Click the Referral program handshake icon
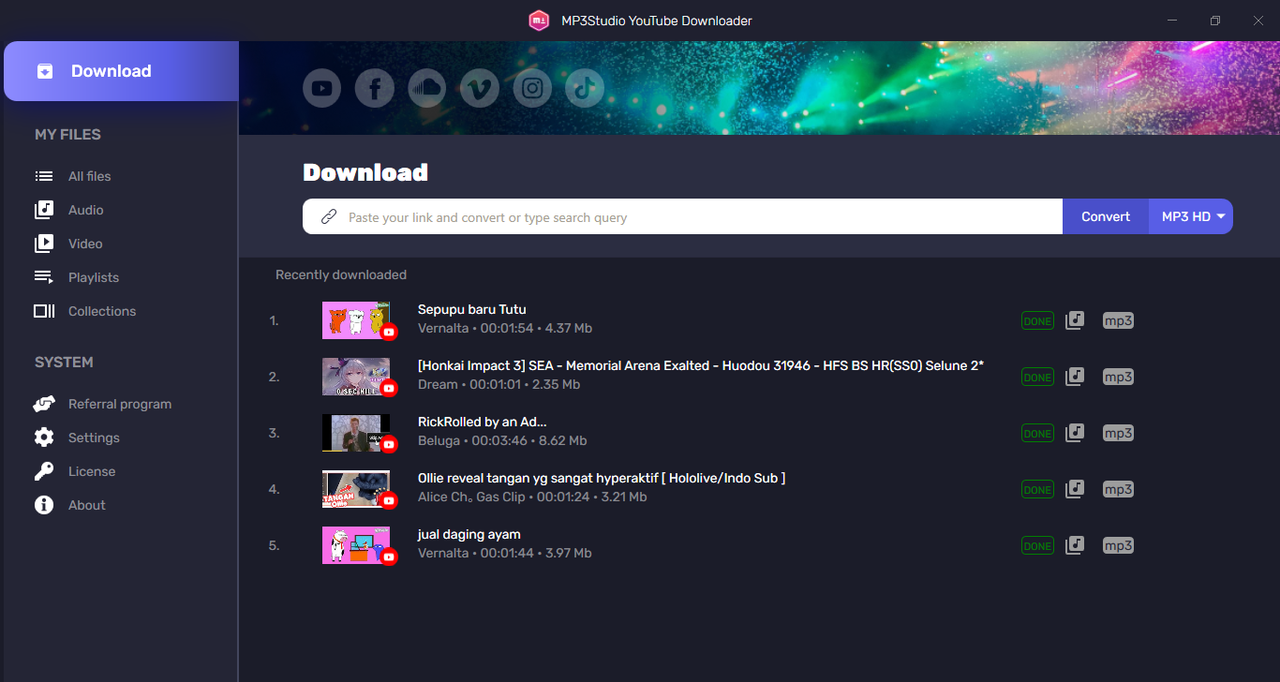 coord(44,404)
